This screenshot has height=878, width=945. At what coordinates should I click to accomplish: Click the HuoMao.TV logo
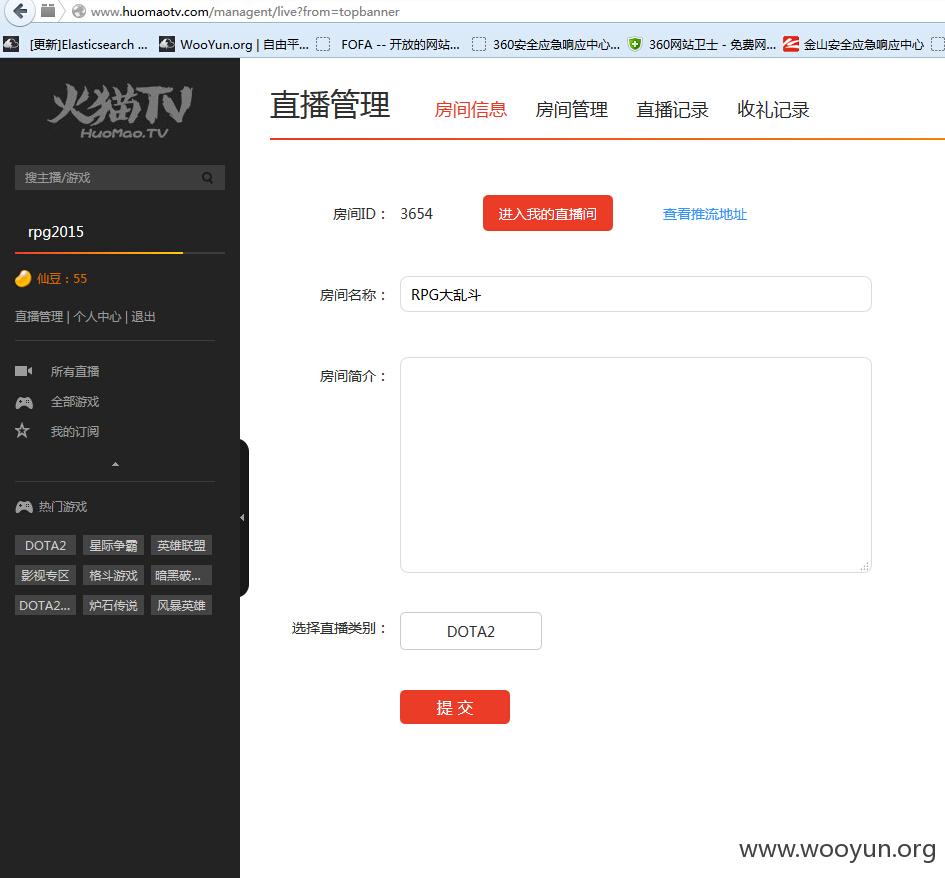(120, 112)
